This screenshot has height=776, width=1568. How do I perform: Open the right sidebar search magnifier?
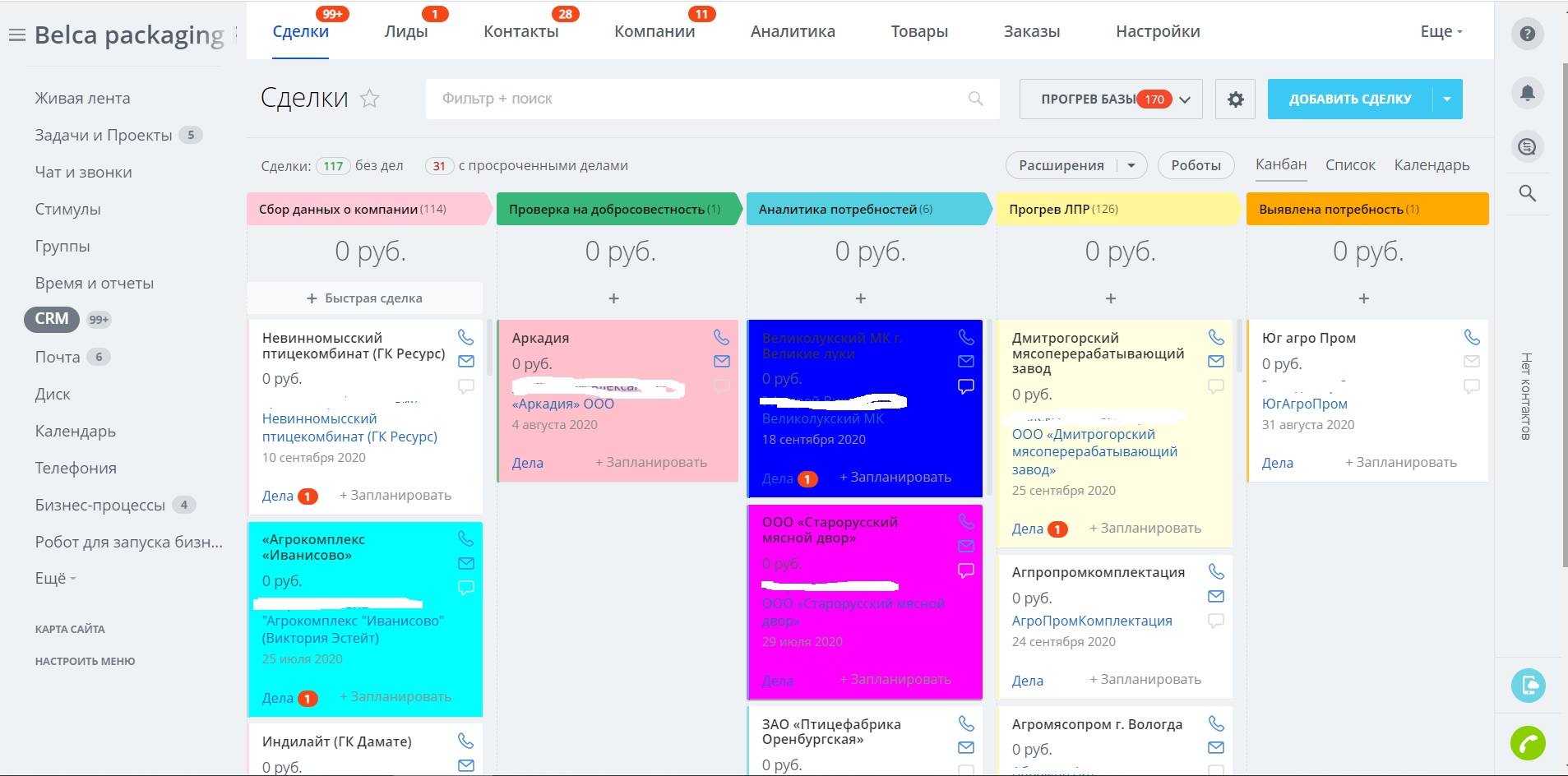[x=1527, y=193]
